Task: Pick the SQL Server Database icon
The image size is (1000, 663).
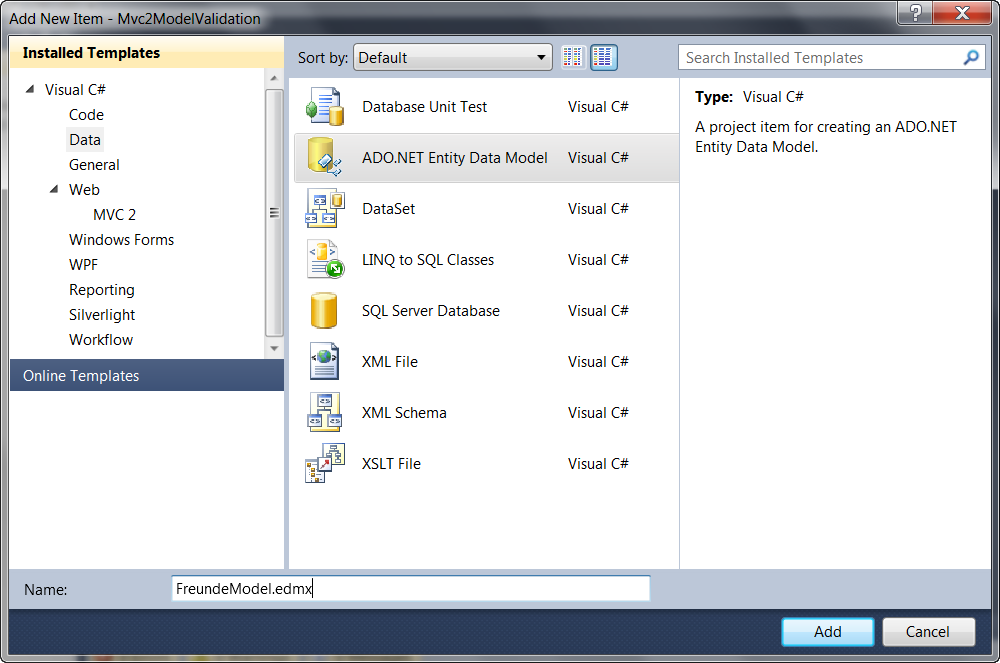Action: (324, 311)
